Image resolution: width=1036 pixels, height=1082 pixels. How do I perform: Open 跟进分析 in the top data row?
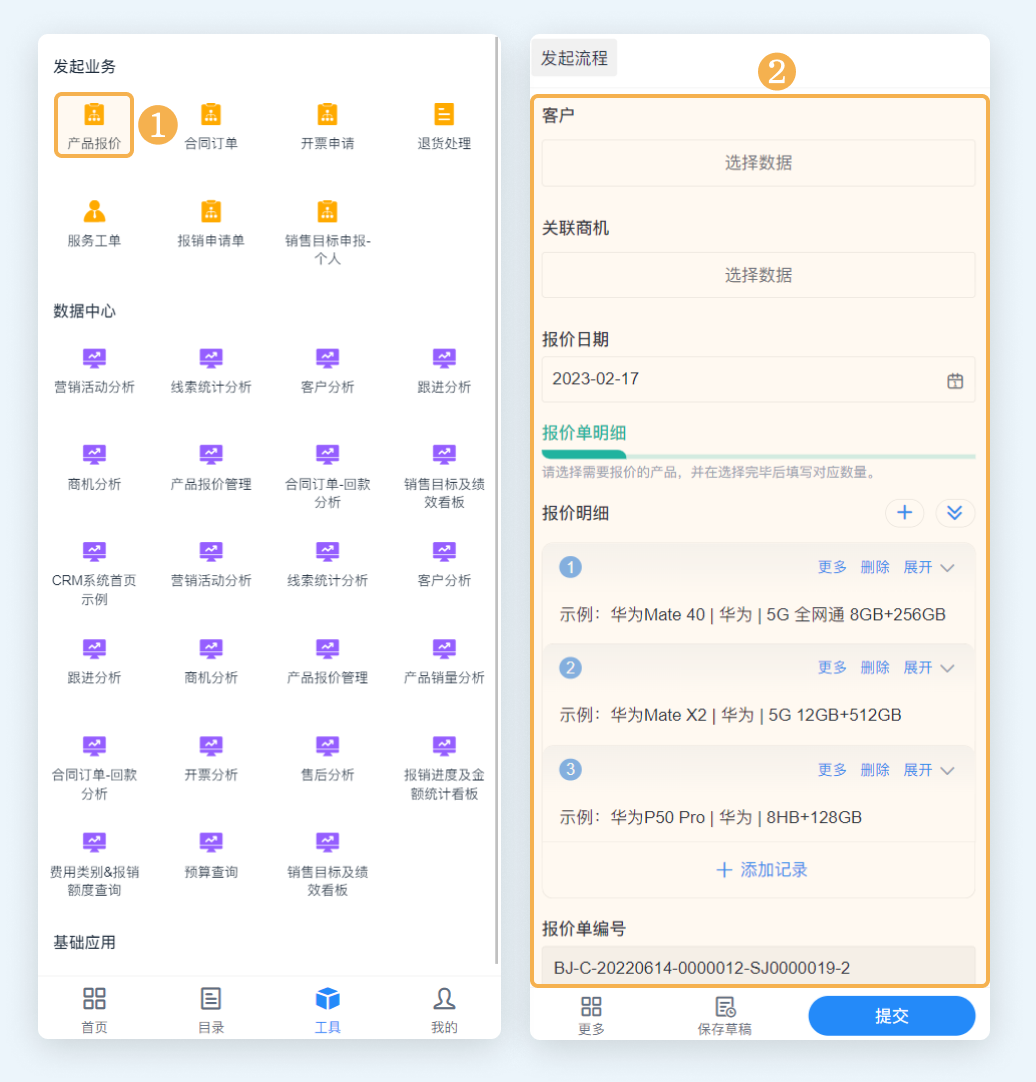(x=444, y=370)
